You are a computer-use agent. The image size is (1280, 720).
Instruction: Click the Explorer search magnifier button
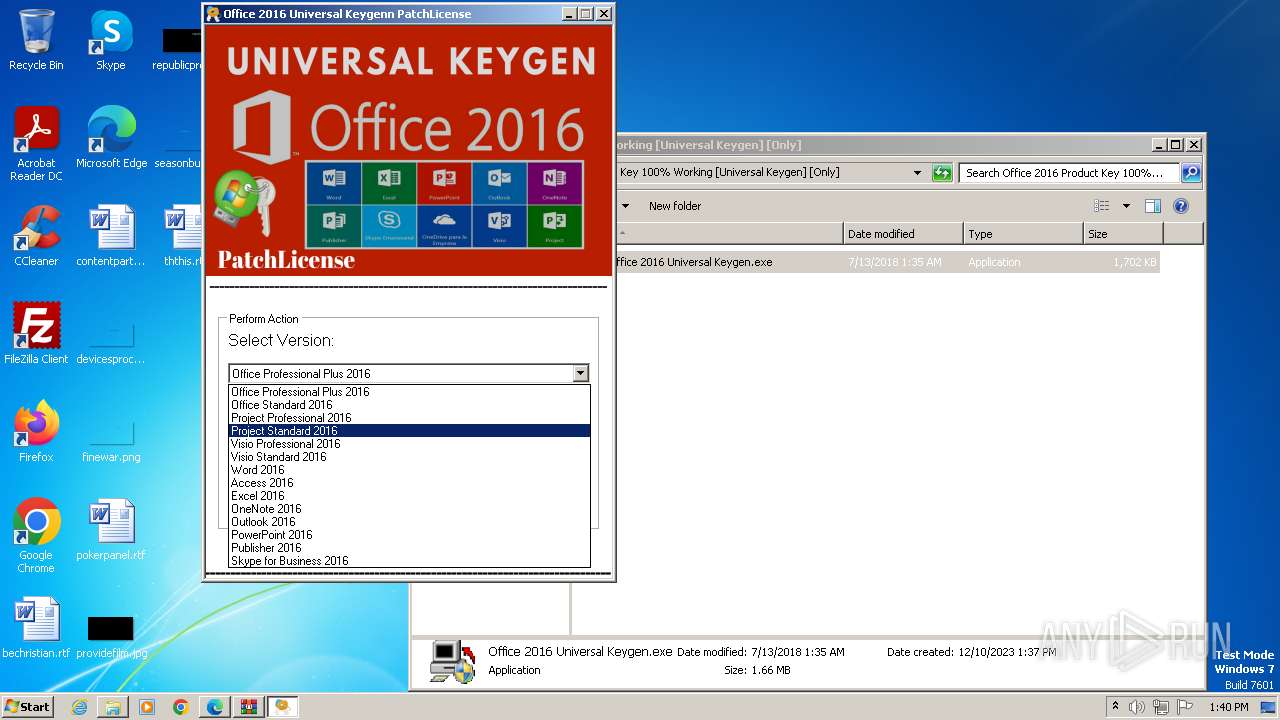(1191, 173)
